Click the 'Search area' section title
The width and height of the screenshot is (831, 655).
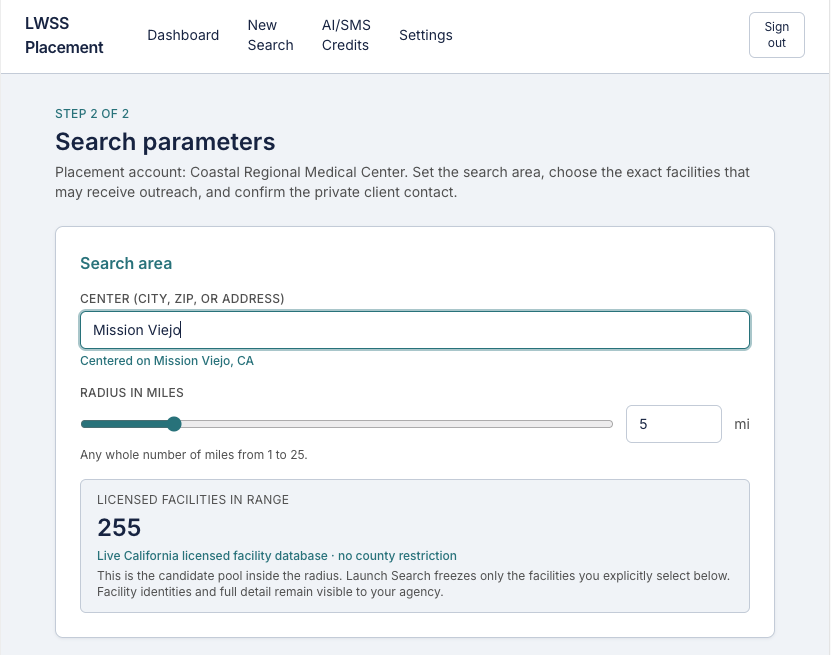(126, 263)
